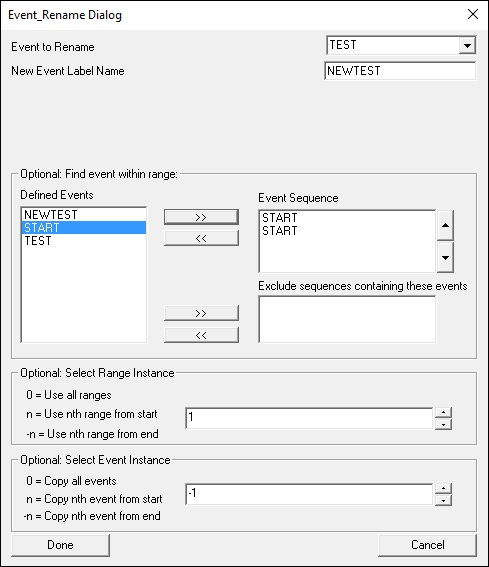489x567 pixels.
Task: Click the Range Instance input field
Action: point(309,418)
